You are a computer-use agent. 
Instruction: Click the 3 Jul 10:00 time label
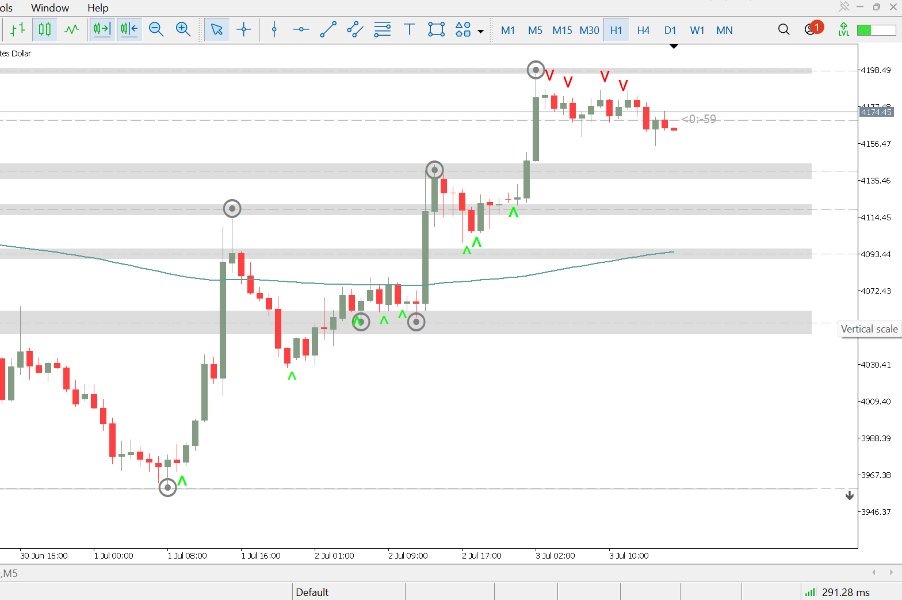(629, 556)
